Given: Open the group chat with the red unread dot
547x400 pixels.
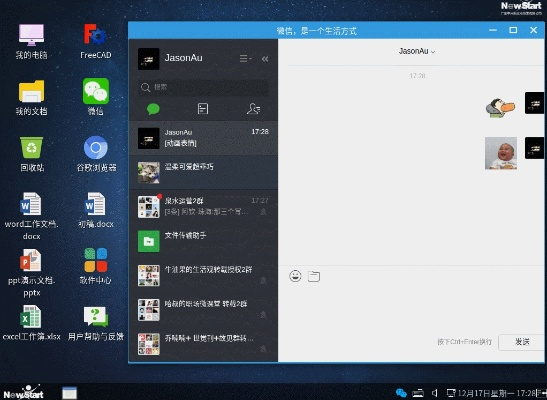Looking at the screenshot, I should coord(203,206).
